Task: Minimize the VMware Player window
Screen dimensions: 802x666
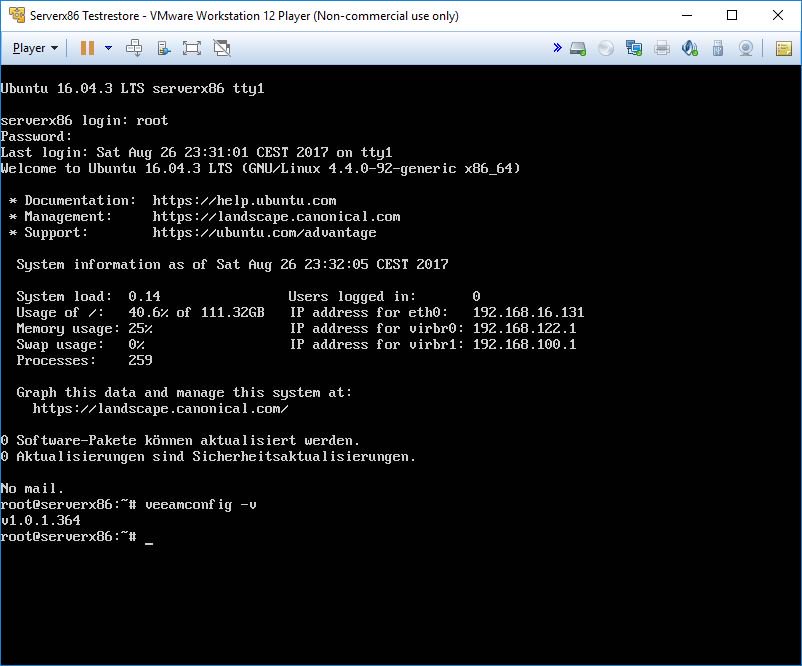Action: click(687, 15)
